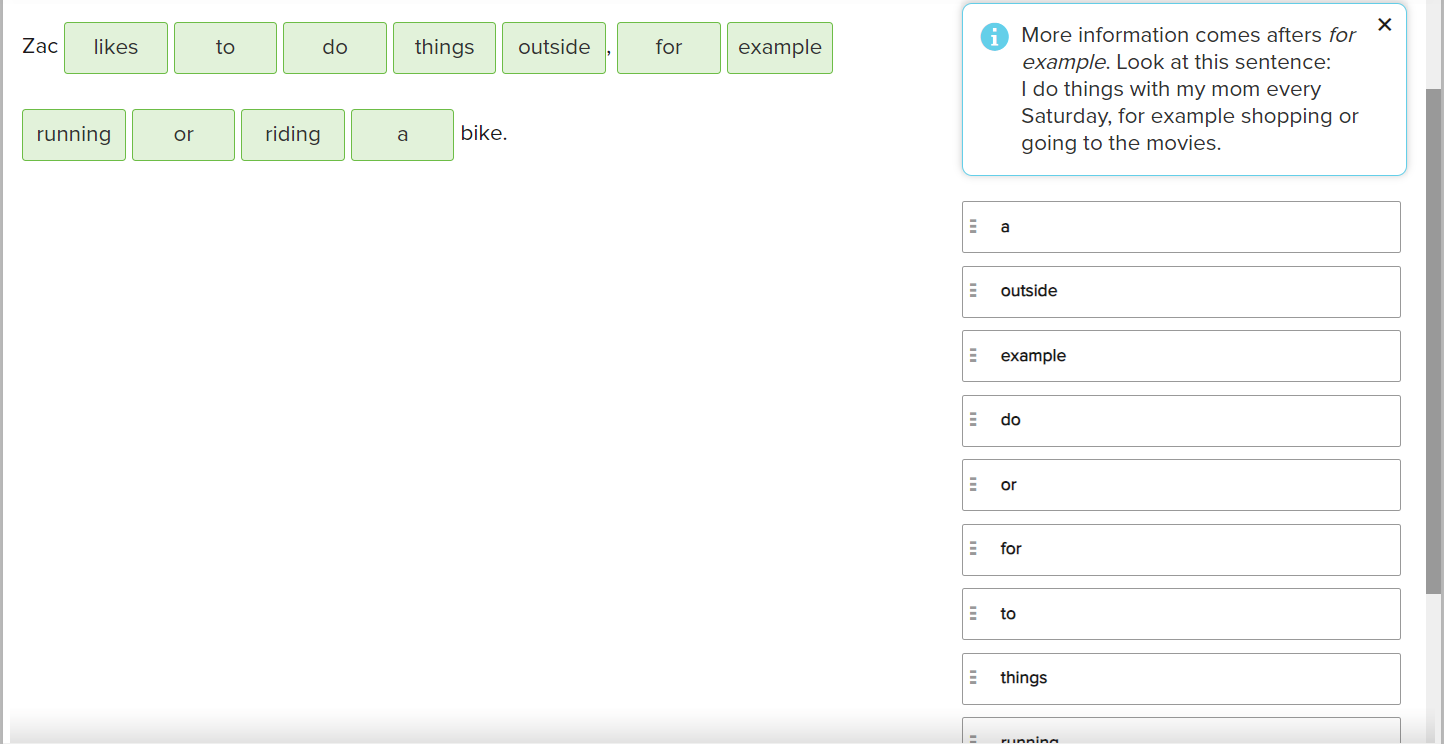1444x744 pixels.
Task: Click drag handle icon beside 'things' item
Action: tap(973, 678)
